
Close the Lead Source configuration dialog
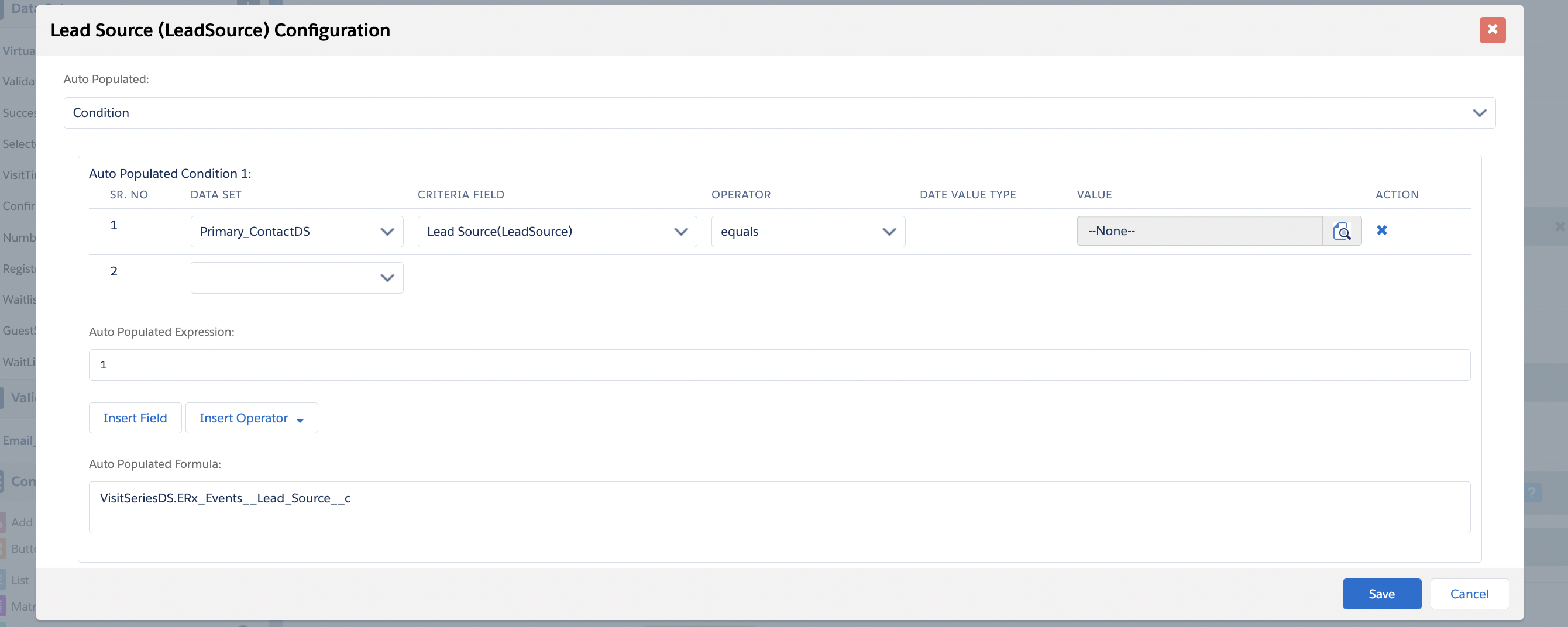pyautogui.click(x=1492, y=30)
